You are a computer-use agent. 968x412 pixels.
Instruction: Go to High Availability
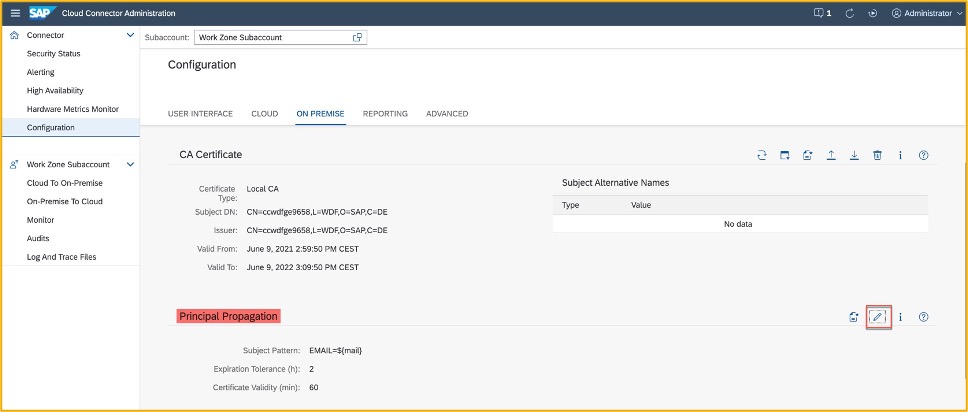click(x=55, y=90)
